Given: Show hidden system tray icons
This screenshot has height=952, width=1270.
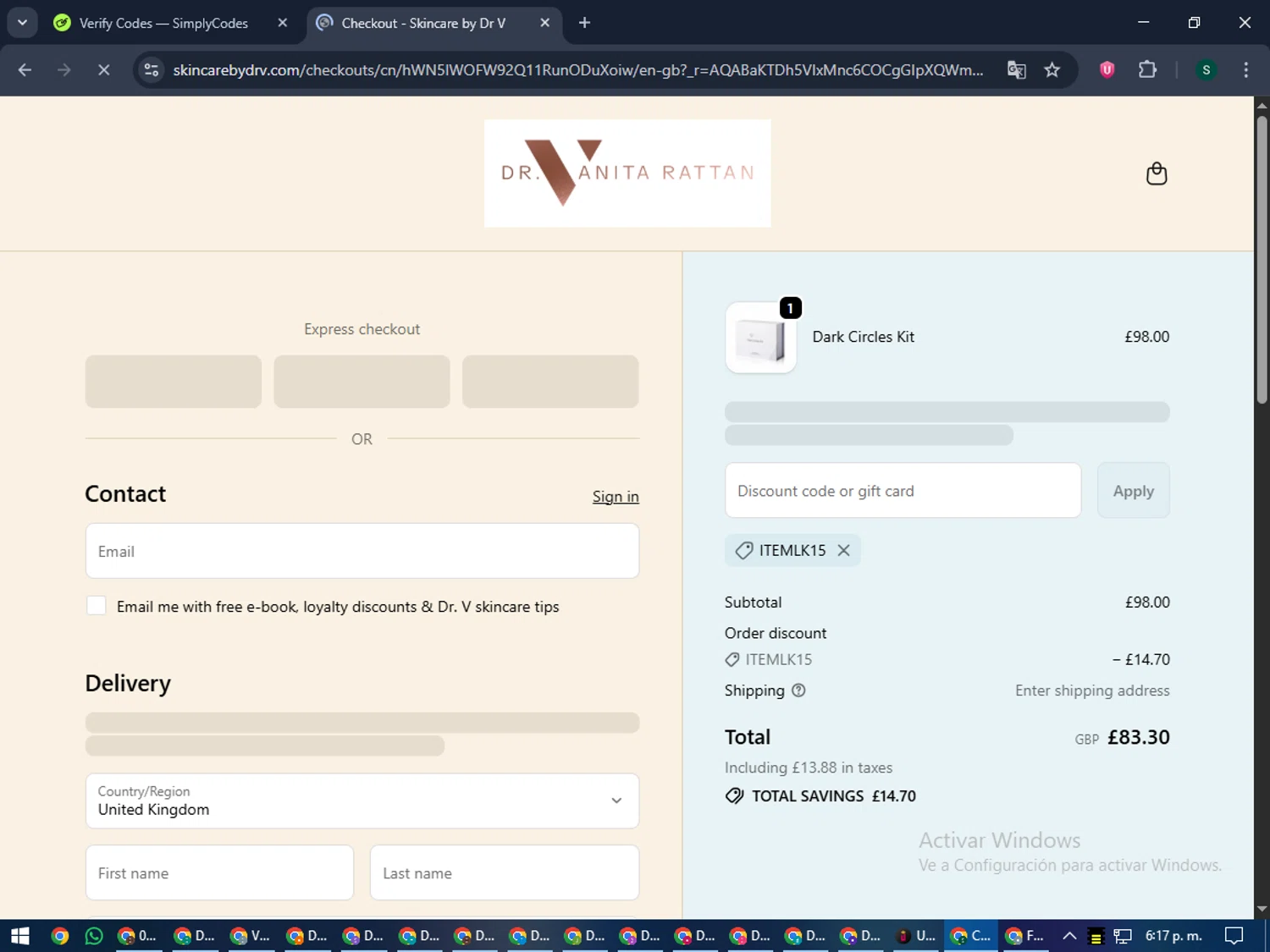Looking at the screenshot, I should pos(1069,936).
